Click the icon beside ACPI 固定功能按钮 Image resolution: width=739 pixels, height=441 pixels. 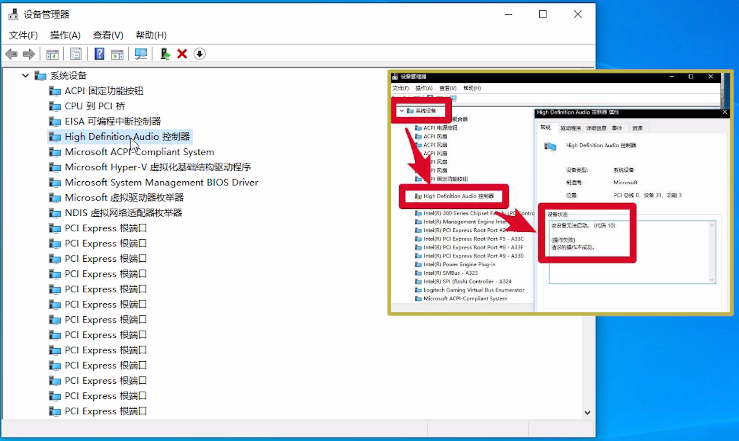coord(55,91)
